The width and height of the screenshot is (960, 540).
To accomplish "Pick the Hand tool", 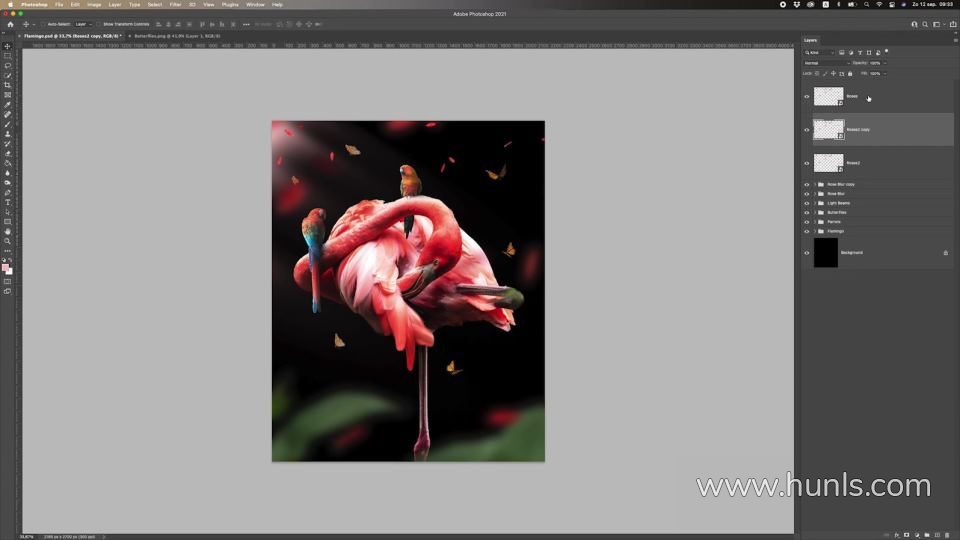I will click(7, 231).
